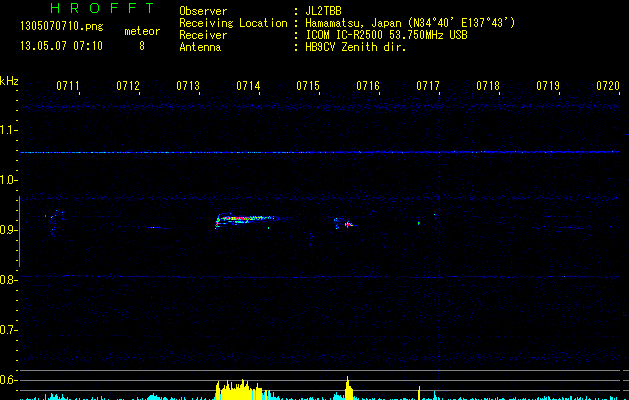Click the 0714 time marker

[248, 87]
